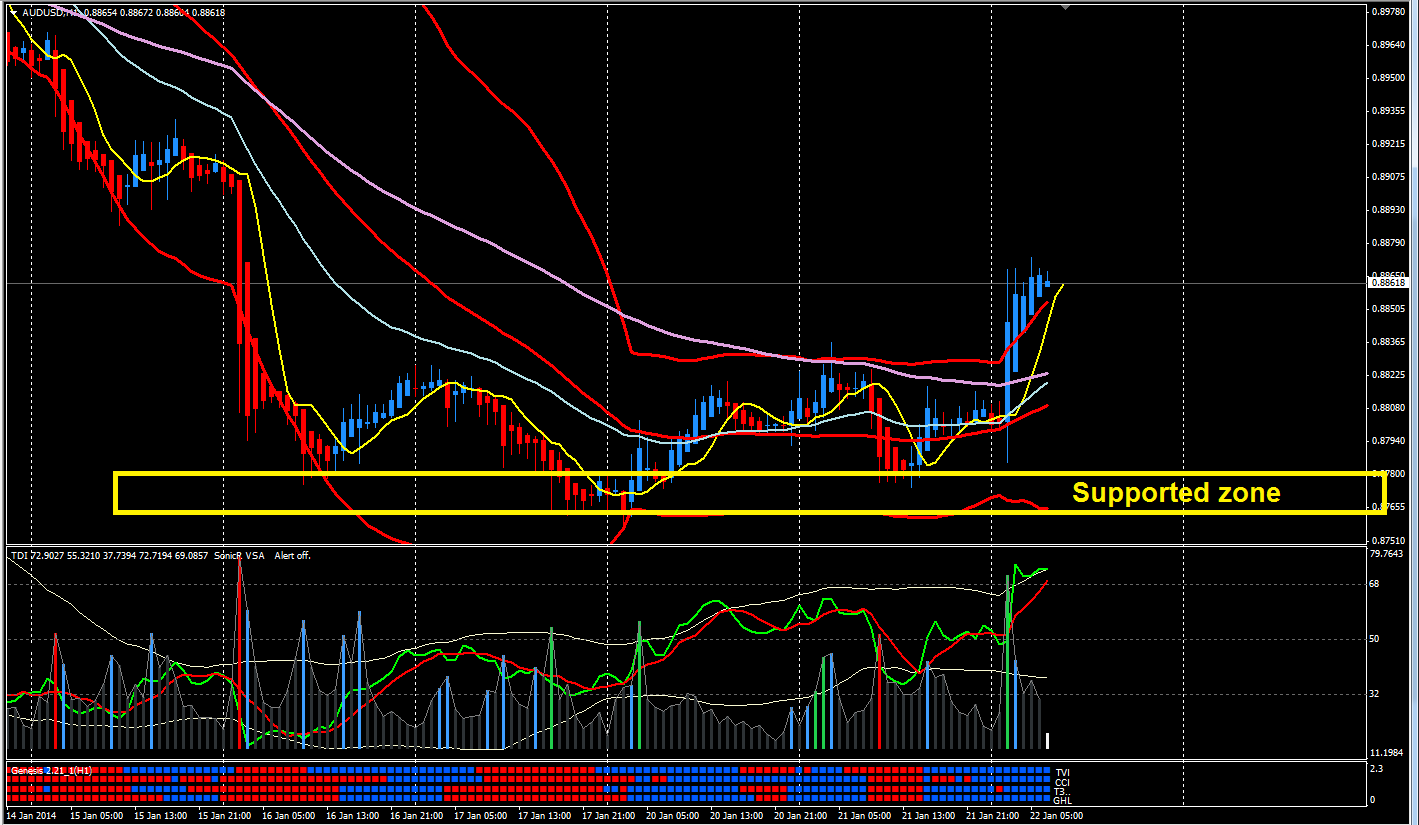
Task: Click the 0.87510 price scale value
Action: (x=1389, y=540)
